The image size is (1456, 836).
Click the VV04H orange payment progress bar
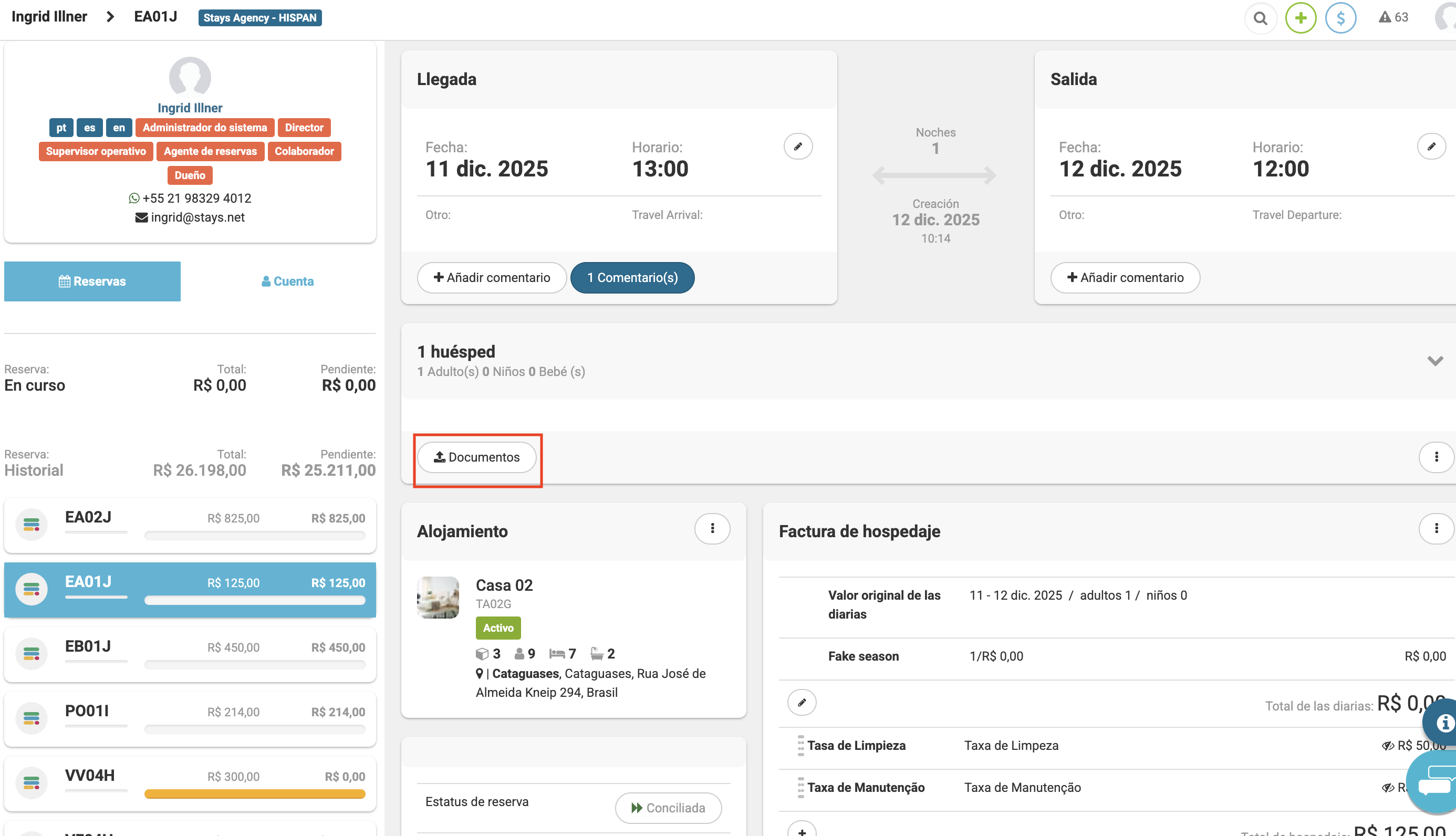pyautogui.click(x=254, y=794)
